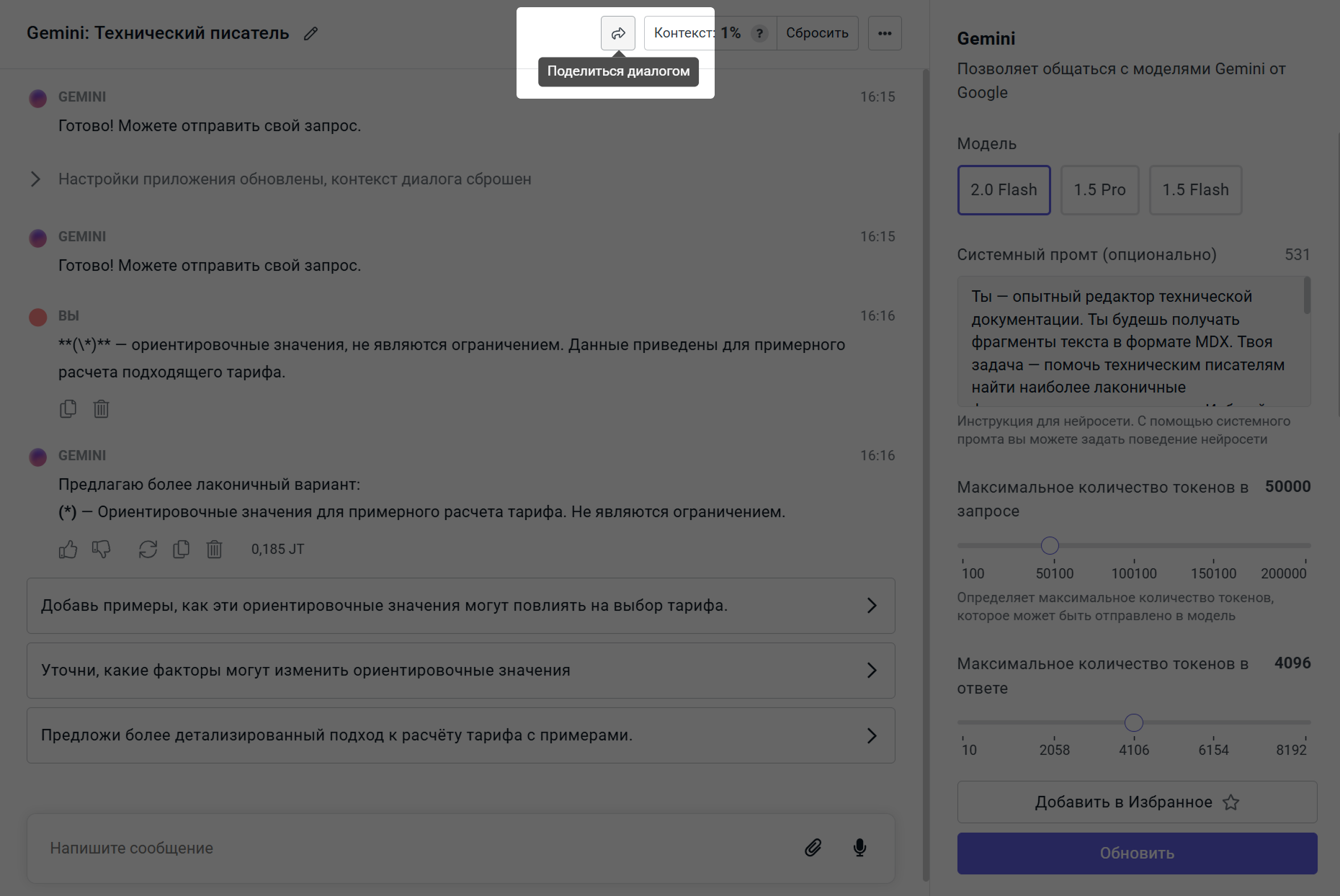Delete your message with the trash icon
Image resolution: width=1340 pixels, height=896 pixels.
101,409
